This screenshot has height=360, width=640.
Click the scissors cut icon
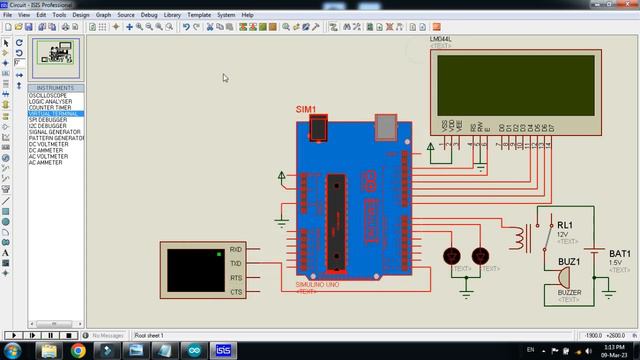click(x=210, y=27)
